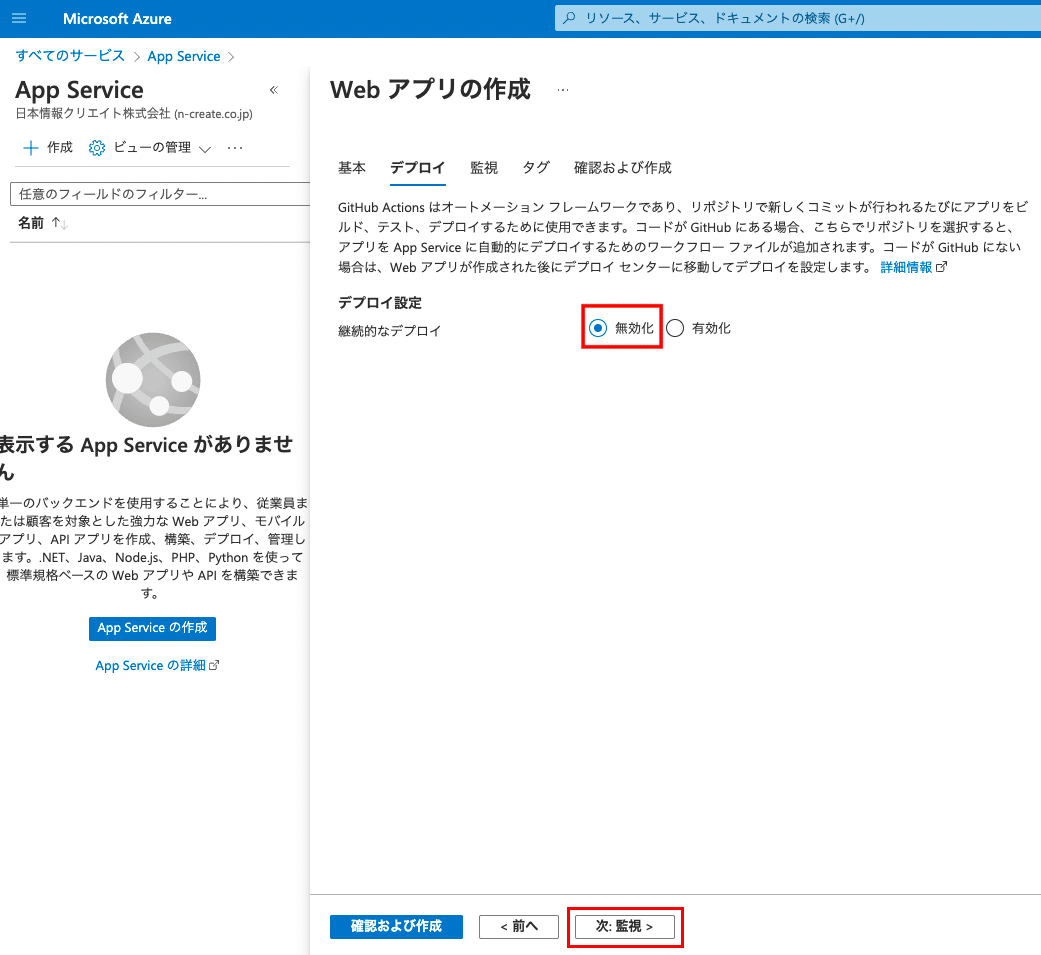Open the Azure portal hamburger menu

tap(19, 19)
